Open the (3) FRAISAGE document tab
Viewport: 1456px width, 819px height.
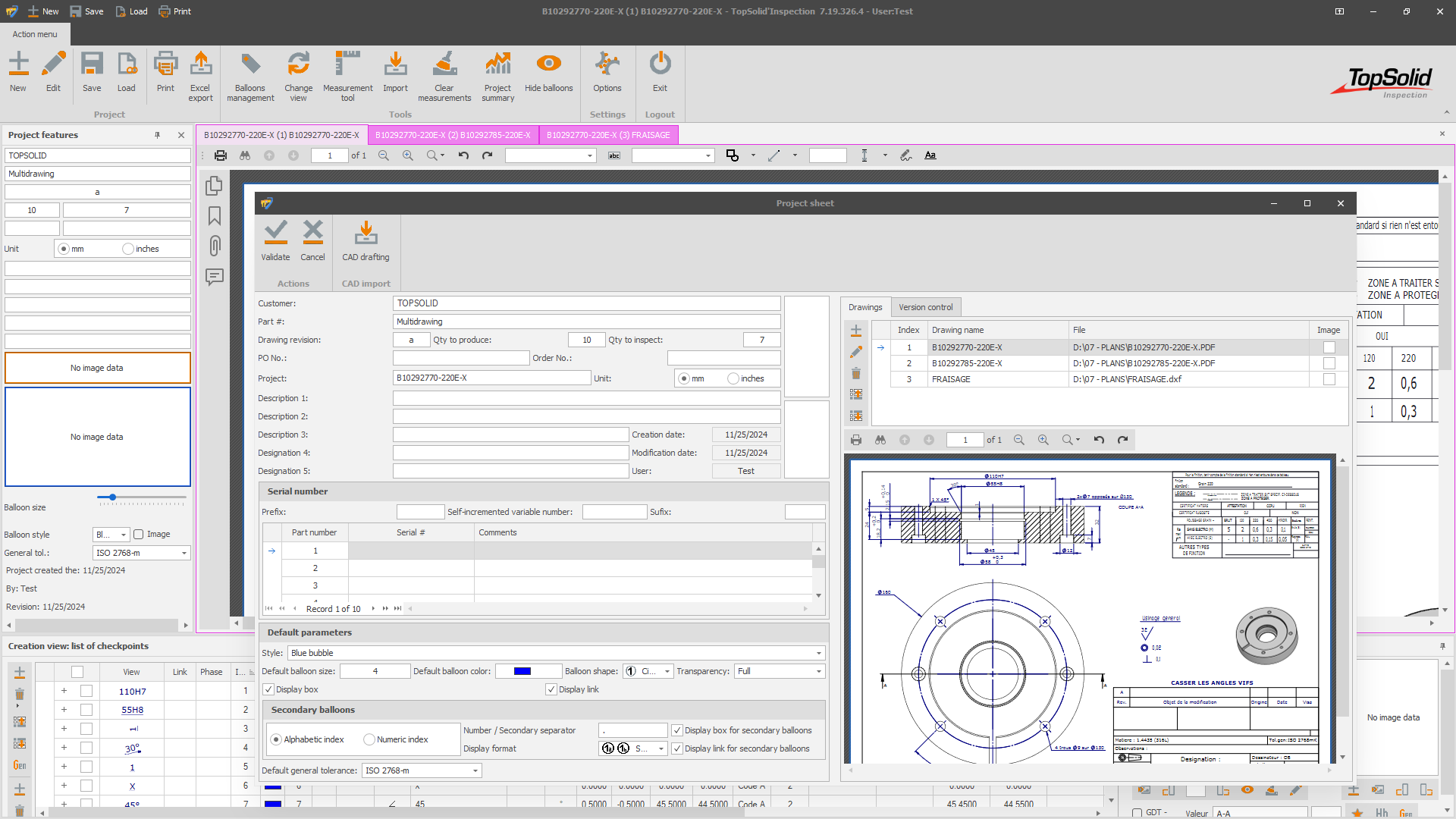608,135
